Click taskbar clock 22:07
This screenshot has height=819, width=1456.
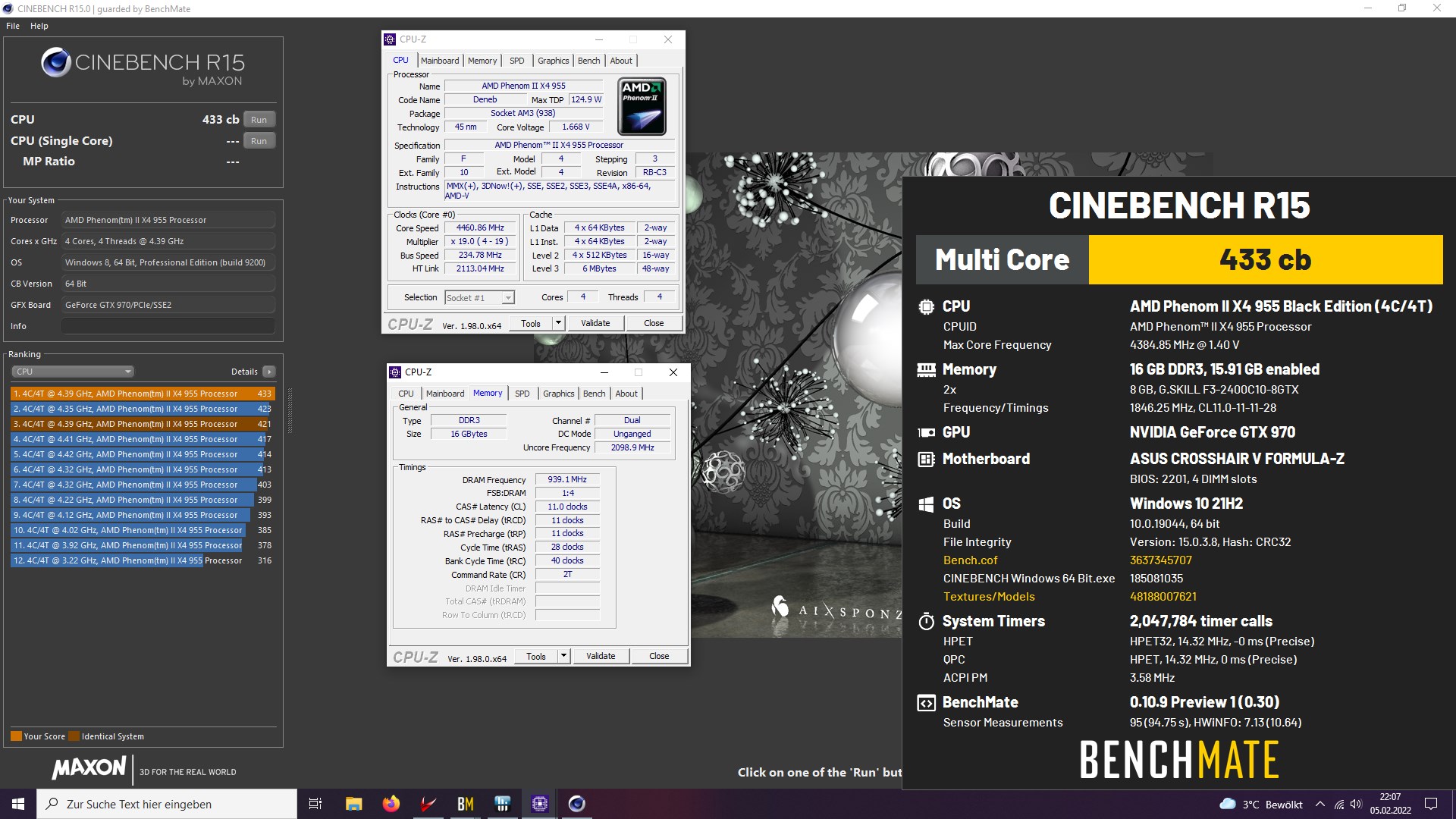(1390, 804)
